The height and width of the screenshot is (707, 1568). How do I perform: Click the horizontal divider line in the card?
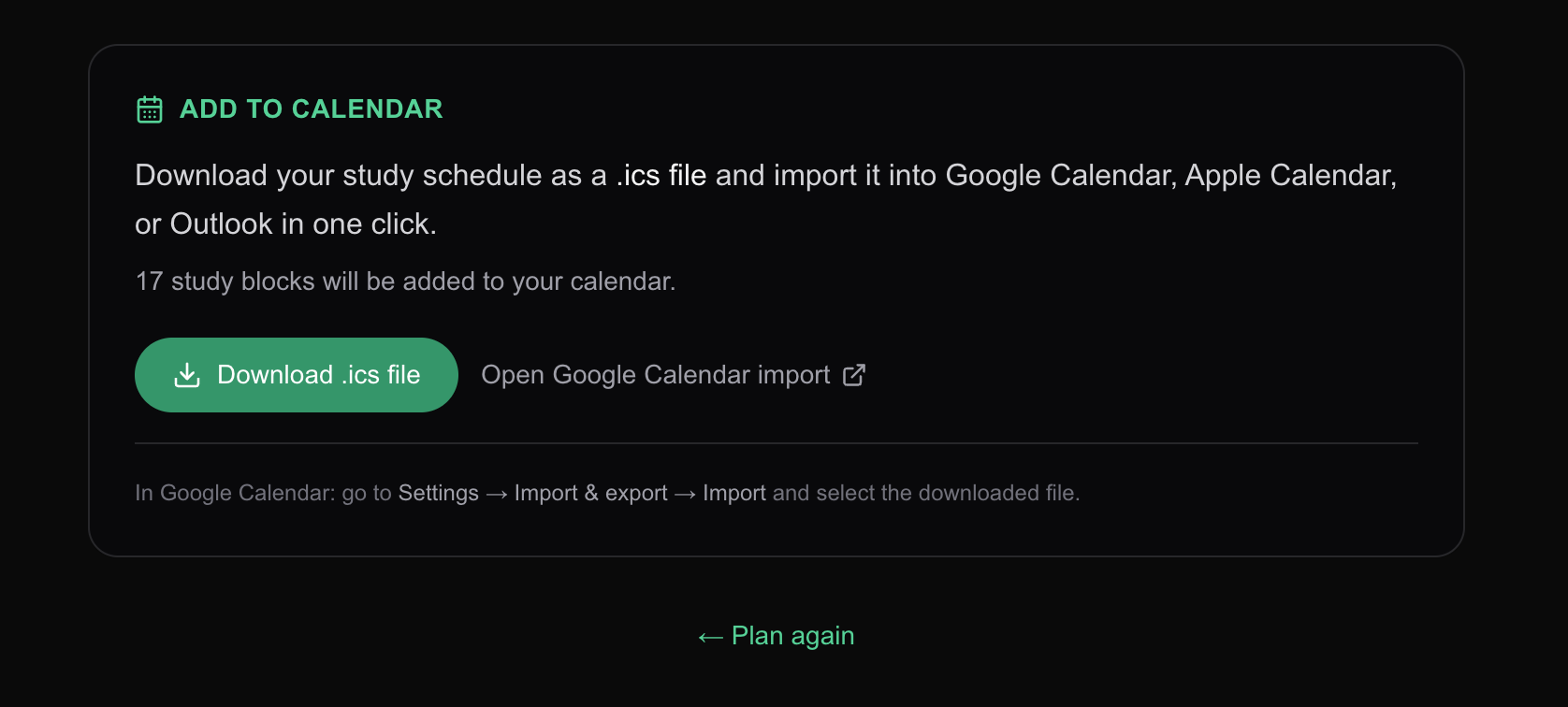(777, 443)
